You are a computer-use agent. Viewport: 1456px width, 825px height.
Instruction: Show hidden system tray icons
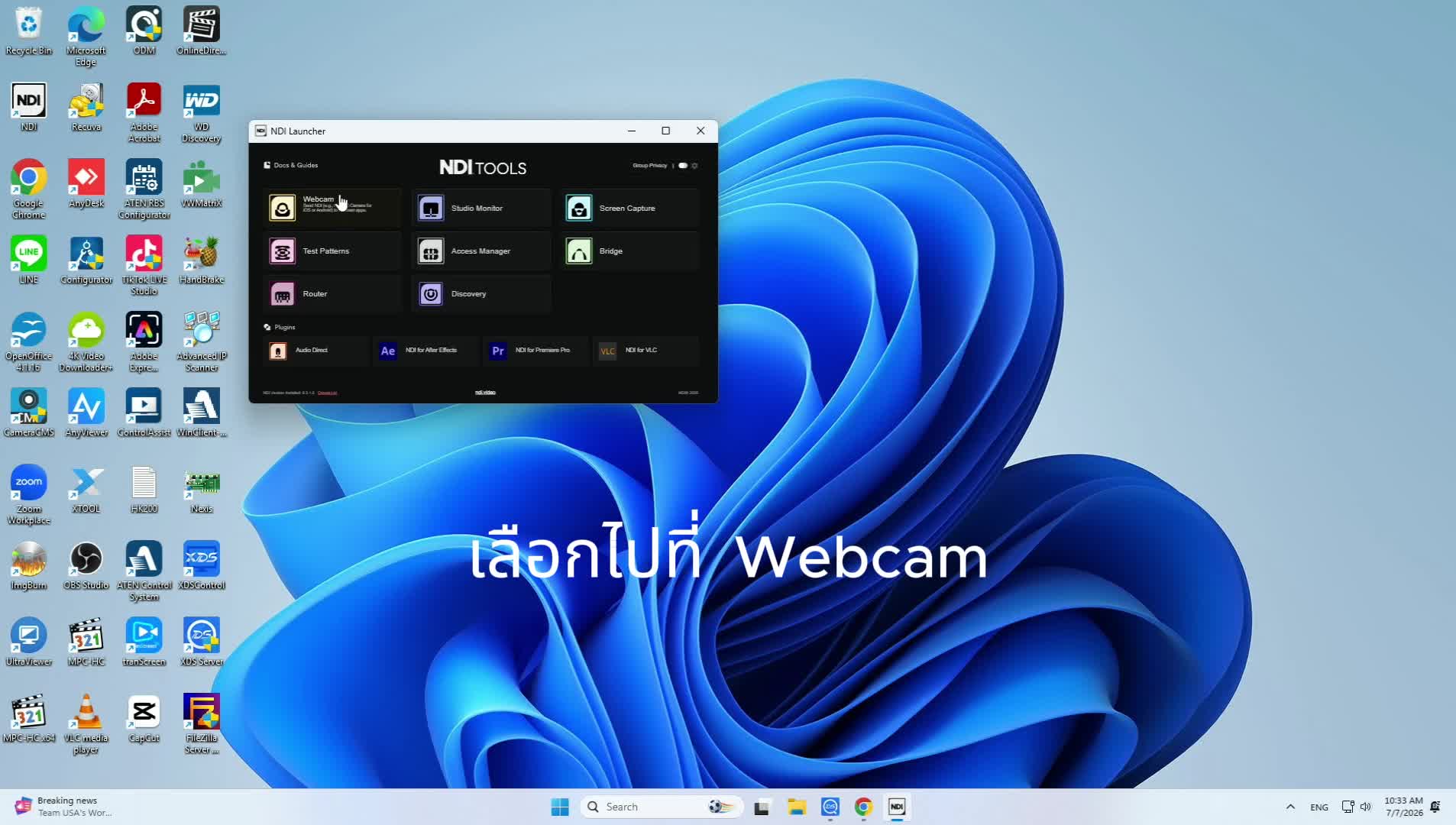point(1290,807)
